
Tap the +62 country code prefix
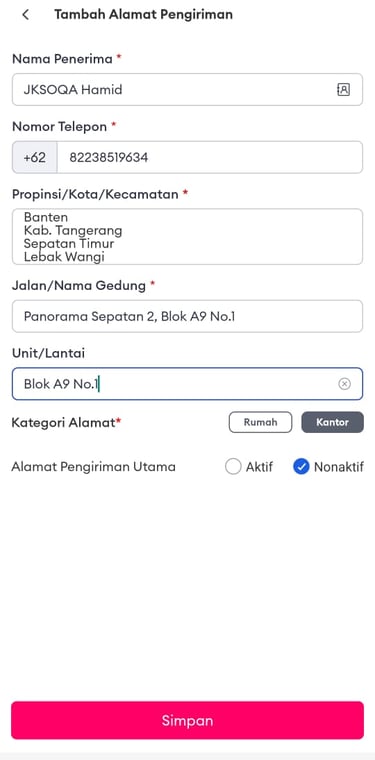pyautogui.click(x=34, y=157)
